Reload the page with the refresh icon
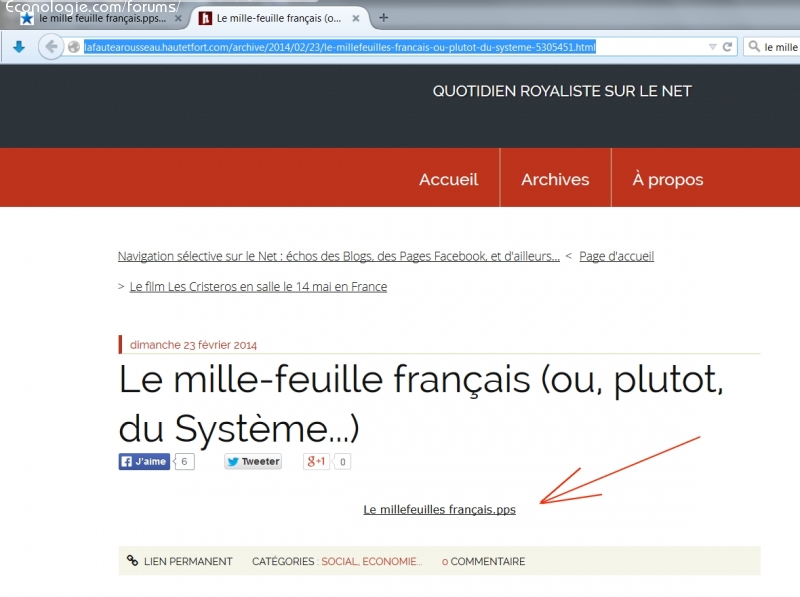800x597 pixels. [728, 47]
